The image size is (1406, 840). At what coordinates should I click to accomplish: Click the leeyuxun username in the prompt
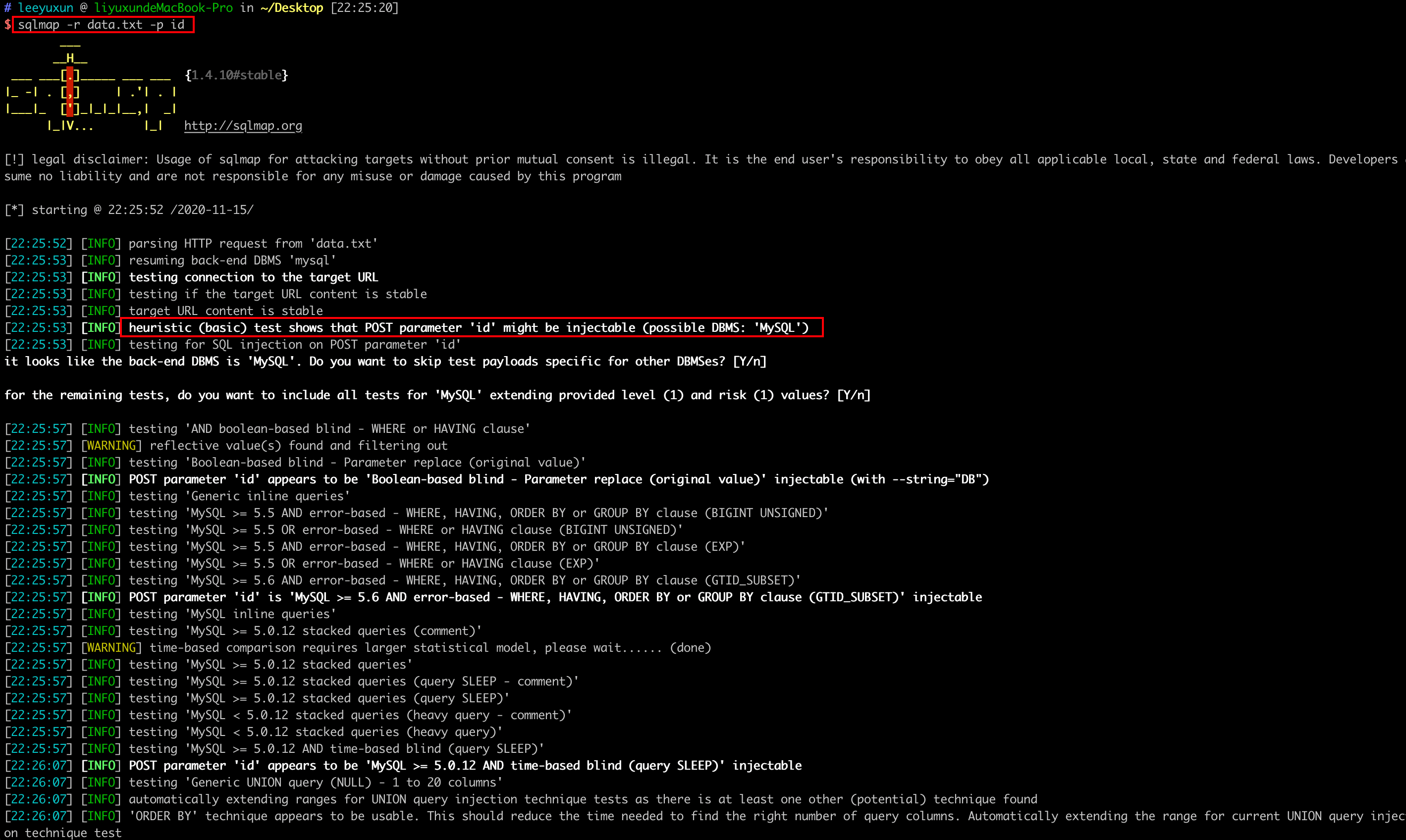(45, 8)
